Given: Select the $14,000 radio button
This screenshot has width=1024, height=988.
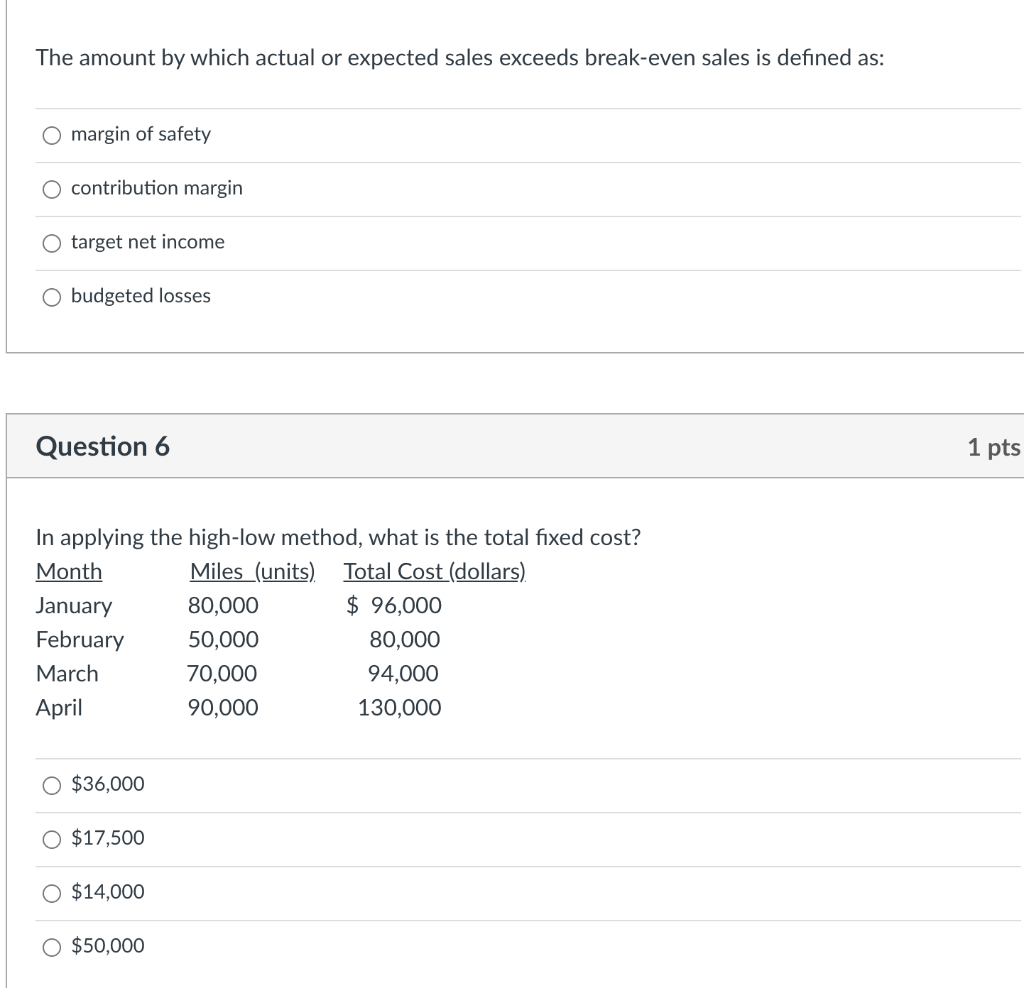Looking at the screenshot, I should (52, 893).
